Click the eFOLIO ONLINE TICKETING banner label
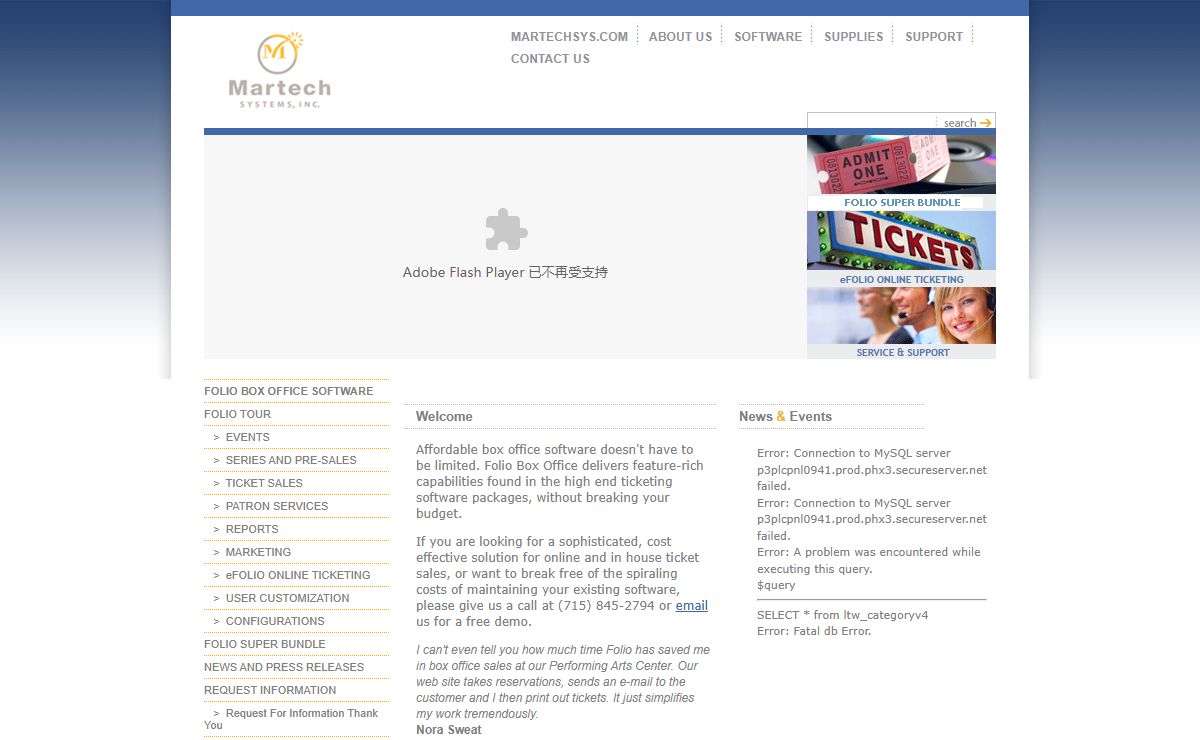 pyautogui.click(x=902, y=279)
